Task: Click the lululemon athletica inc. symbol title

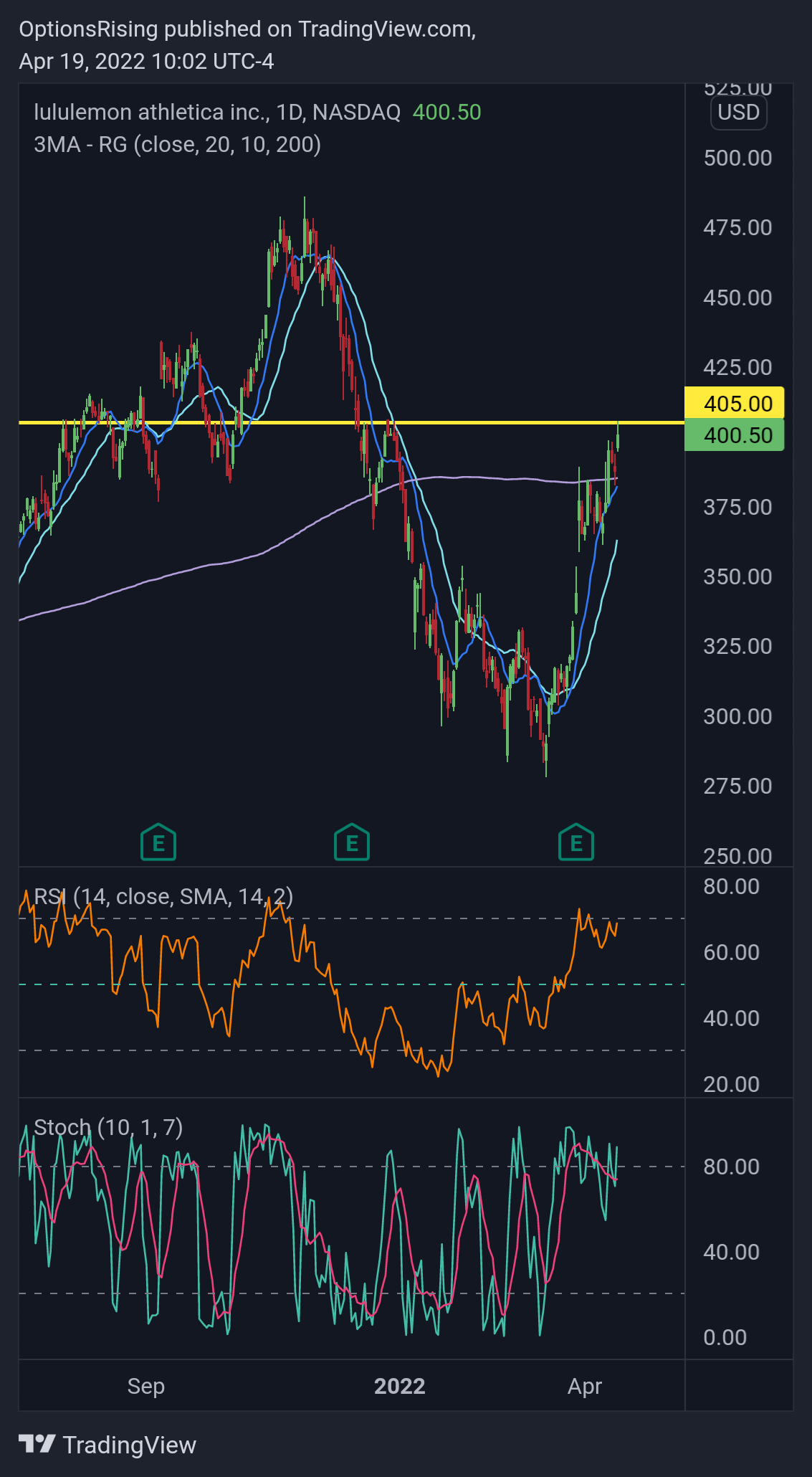Action: (x=217, y=113)
